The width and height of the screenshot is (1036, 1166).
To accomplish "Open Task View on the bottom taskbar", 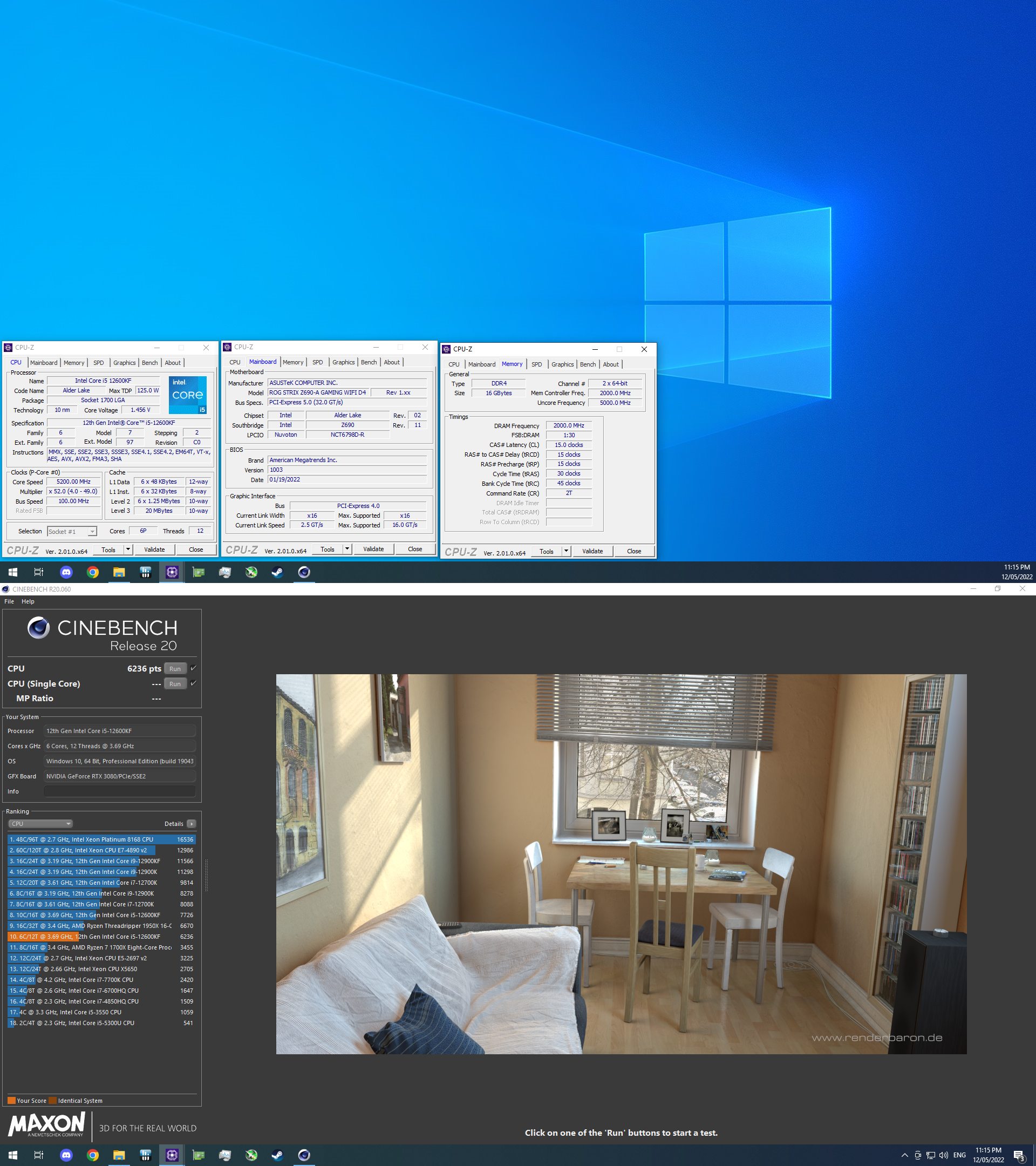I will pyautogui.click(x=39, y=1155).
